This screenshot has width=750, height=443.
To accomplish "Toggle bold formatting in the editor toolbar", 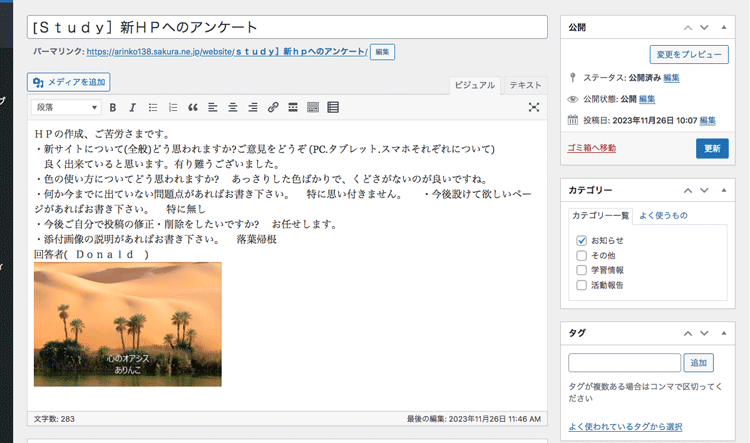I will [113, 107].
